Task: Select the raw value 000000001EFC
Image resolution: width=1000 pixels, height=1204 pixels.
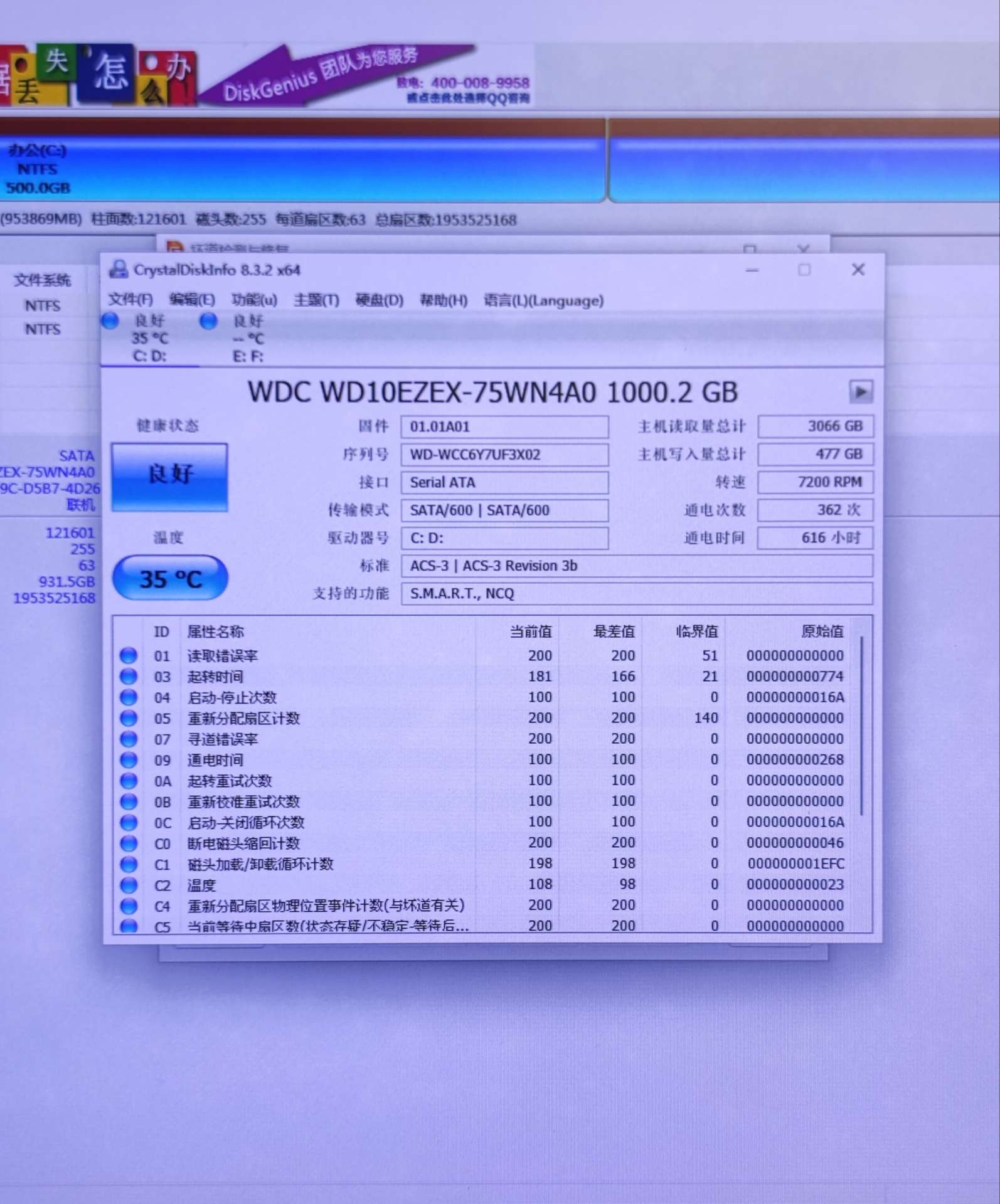Action: coord(795,863)
